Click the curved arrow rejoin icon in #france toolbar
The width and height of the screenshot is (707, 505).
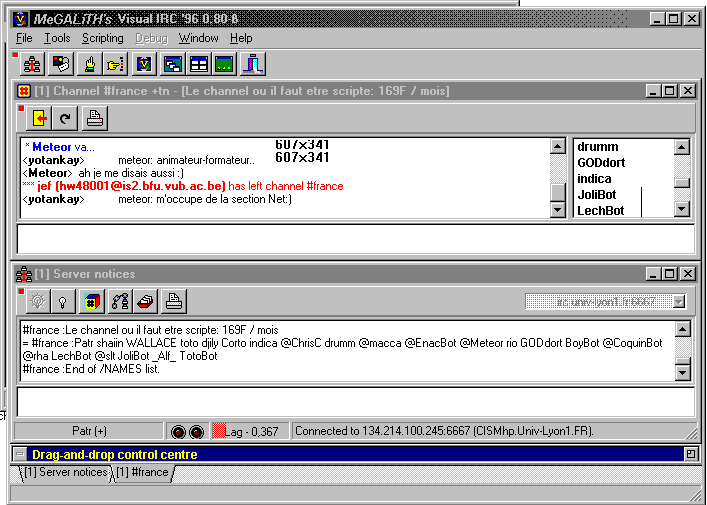coord(65,118)
